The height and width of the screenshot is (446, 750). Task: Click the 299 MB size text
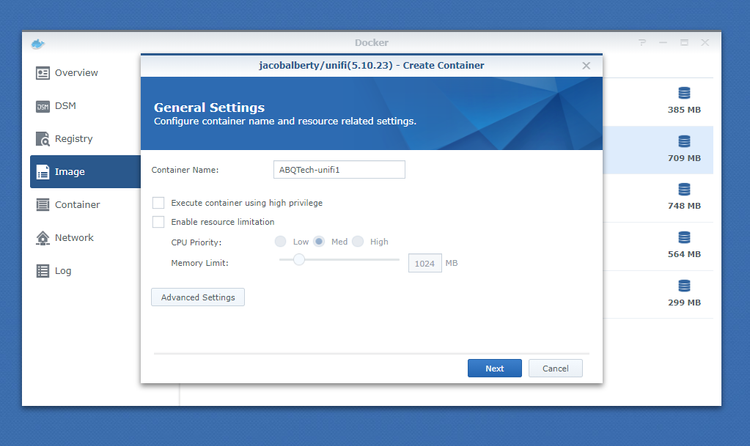(x=684, y=302)
